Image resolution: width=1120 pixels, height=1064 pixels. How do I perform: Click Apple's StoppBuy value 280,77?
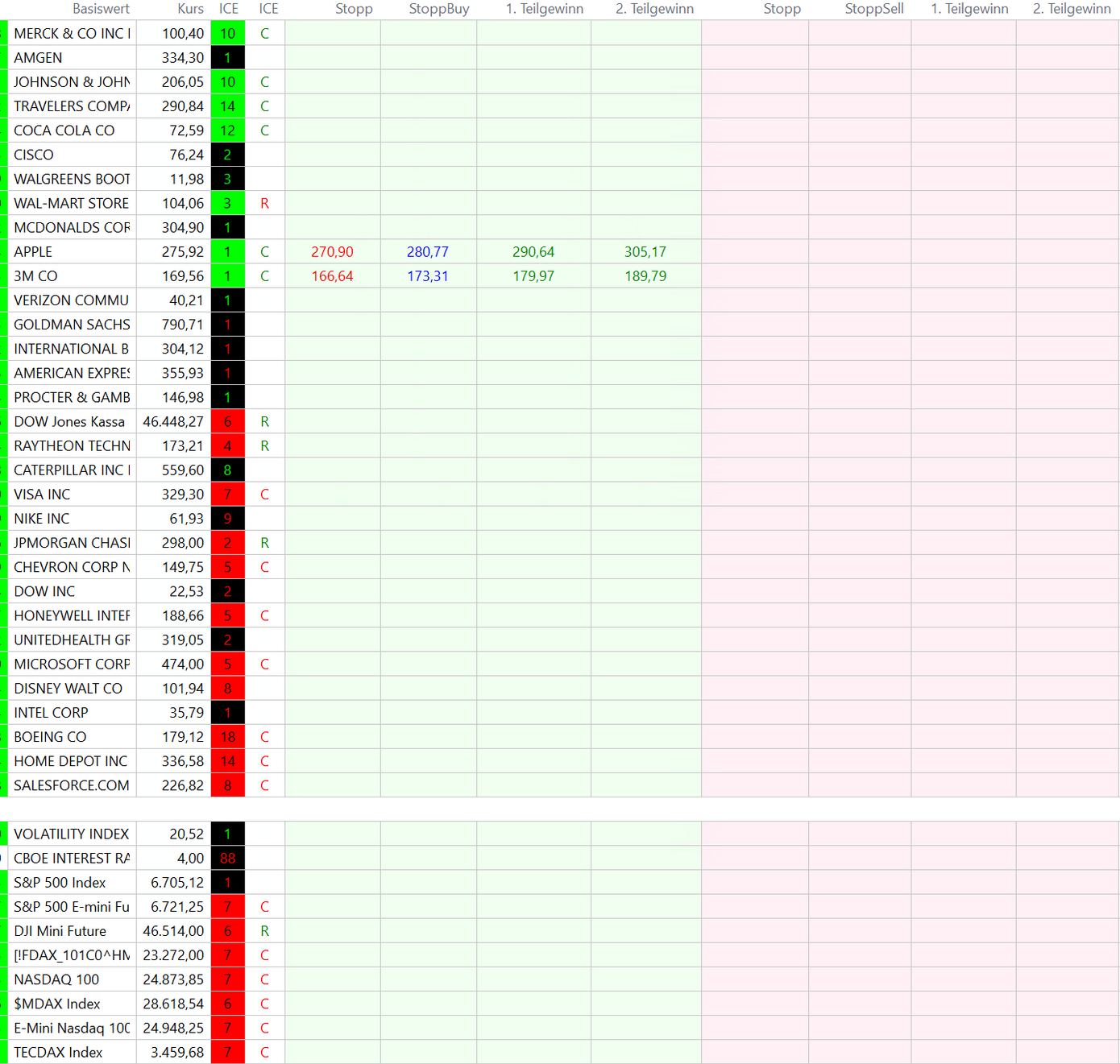(x=427, y=252)
